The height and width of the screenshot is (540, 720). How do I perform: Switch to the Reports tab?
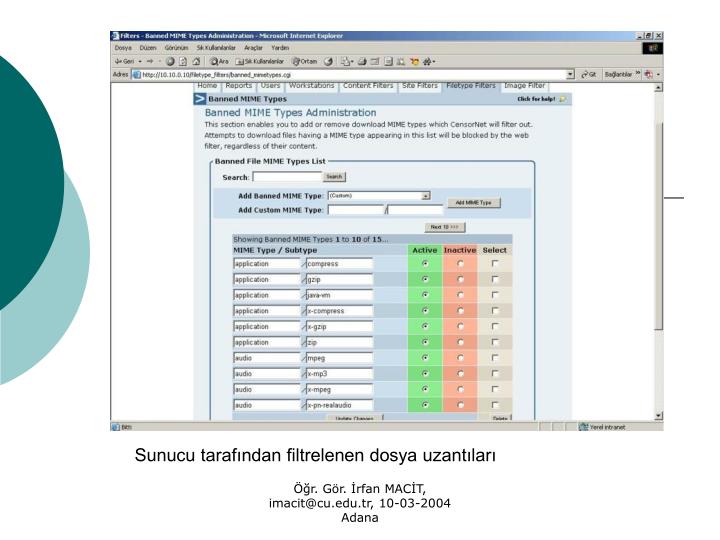coord(239,86)
